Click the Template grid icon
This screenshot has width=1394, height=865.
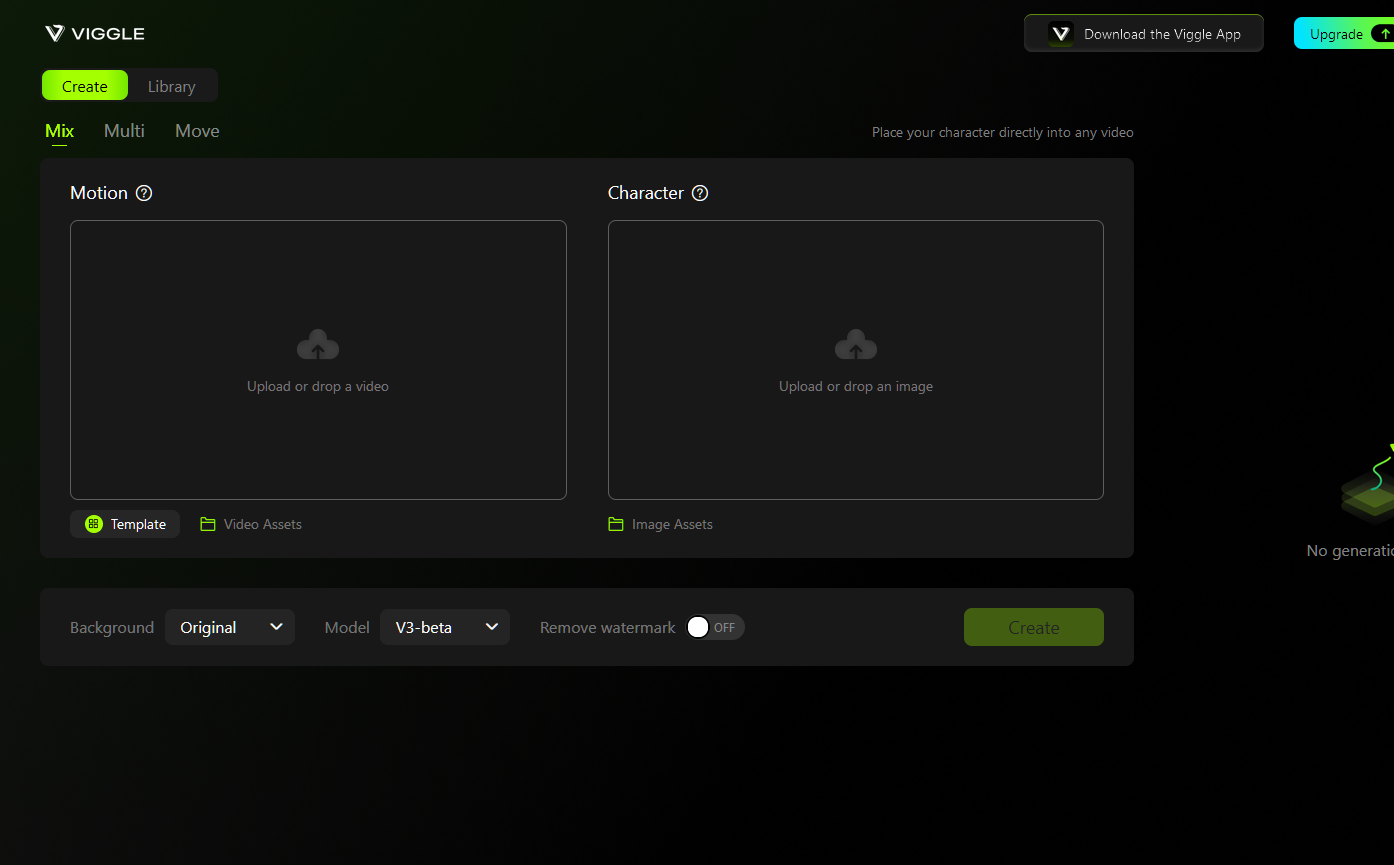[x=94, y=524]
